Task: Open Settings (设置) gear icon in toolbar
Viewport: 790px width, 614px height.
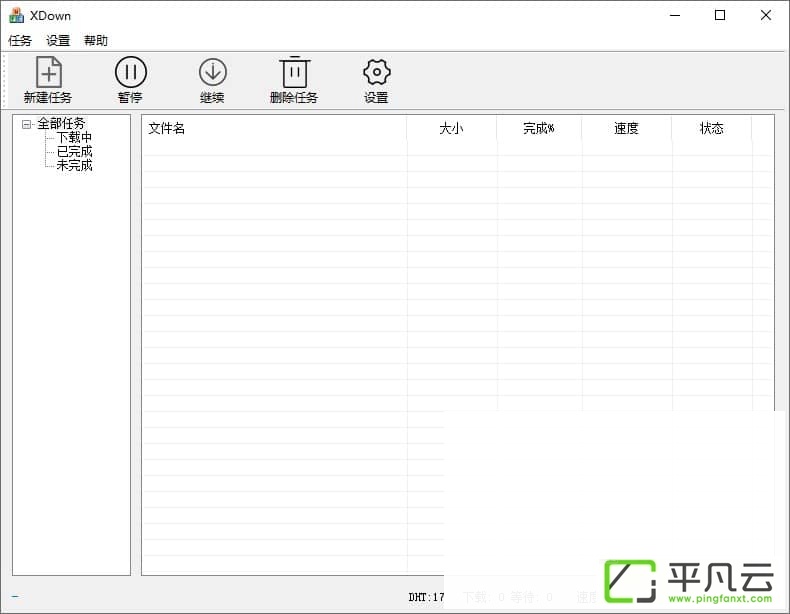Action: [376, 72]
